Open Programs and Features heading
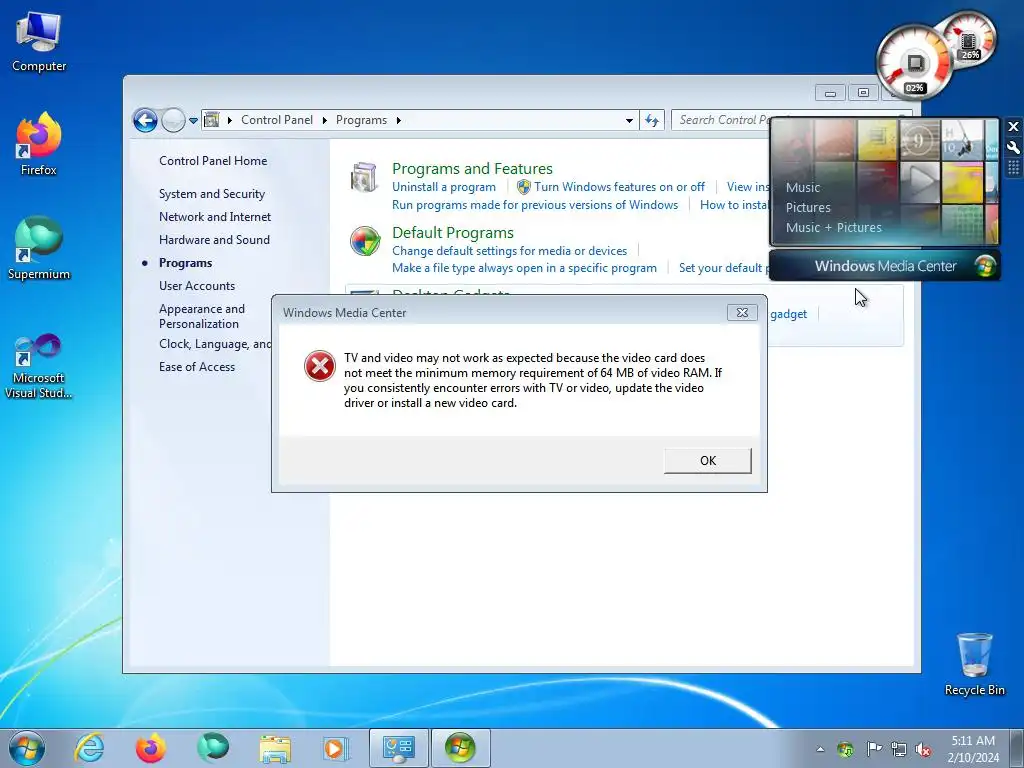1024x768 pixels. click(472, 168)
